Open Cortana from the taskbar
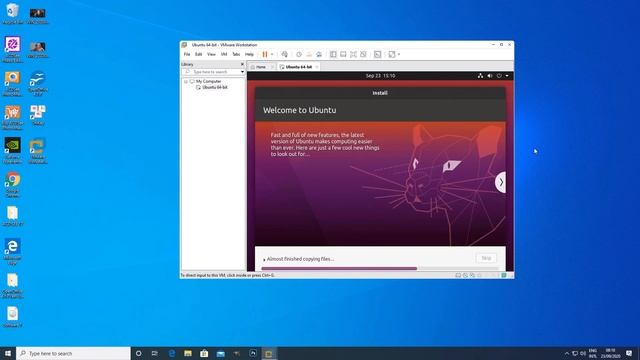This screenshot has height=360, width=640. (x=139, y=353)
